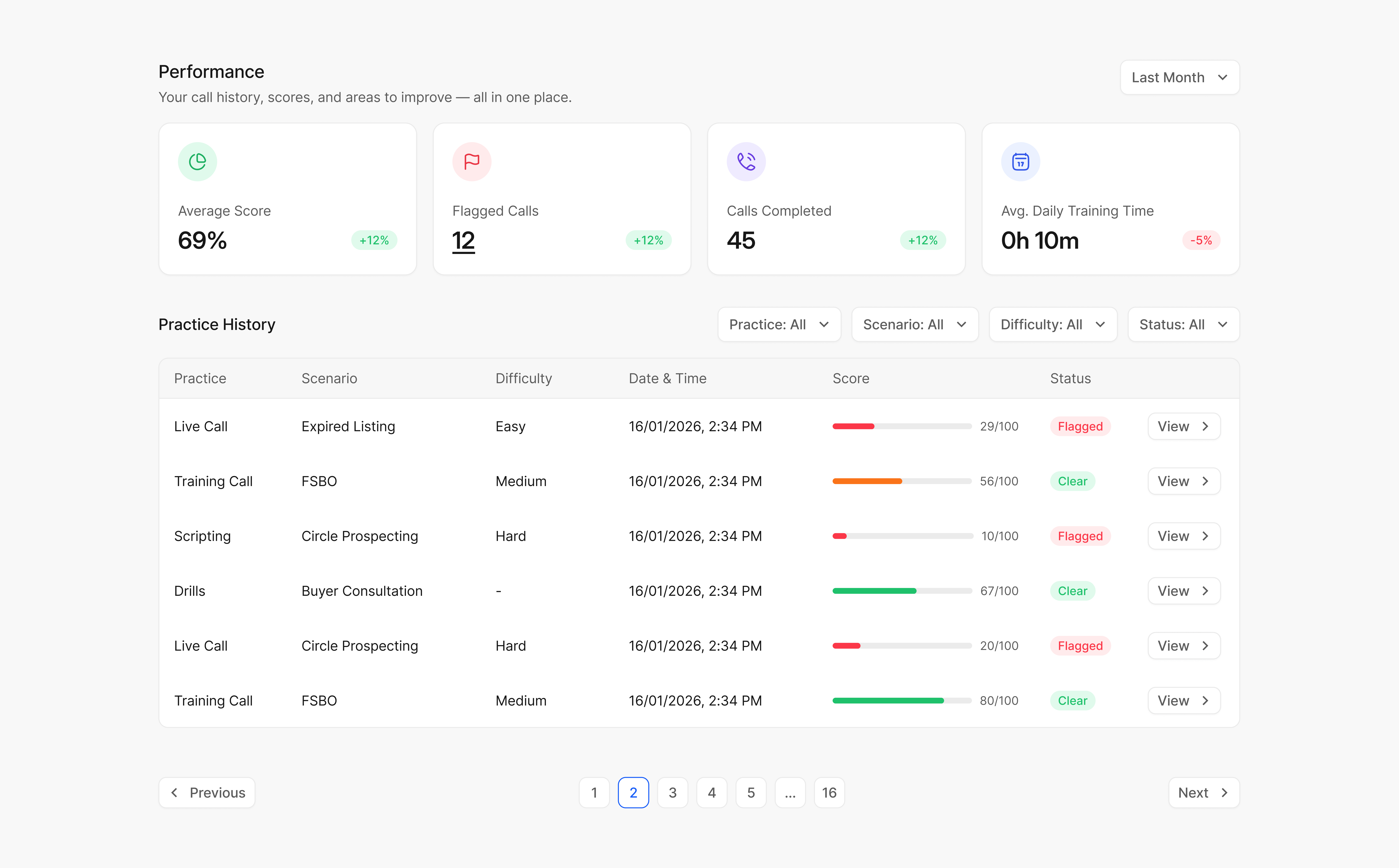The width and height of the screenshot is (1399, 868).
Task: Go to page 3 in pagination
Action: pos(672,793)
